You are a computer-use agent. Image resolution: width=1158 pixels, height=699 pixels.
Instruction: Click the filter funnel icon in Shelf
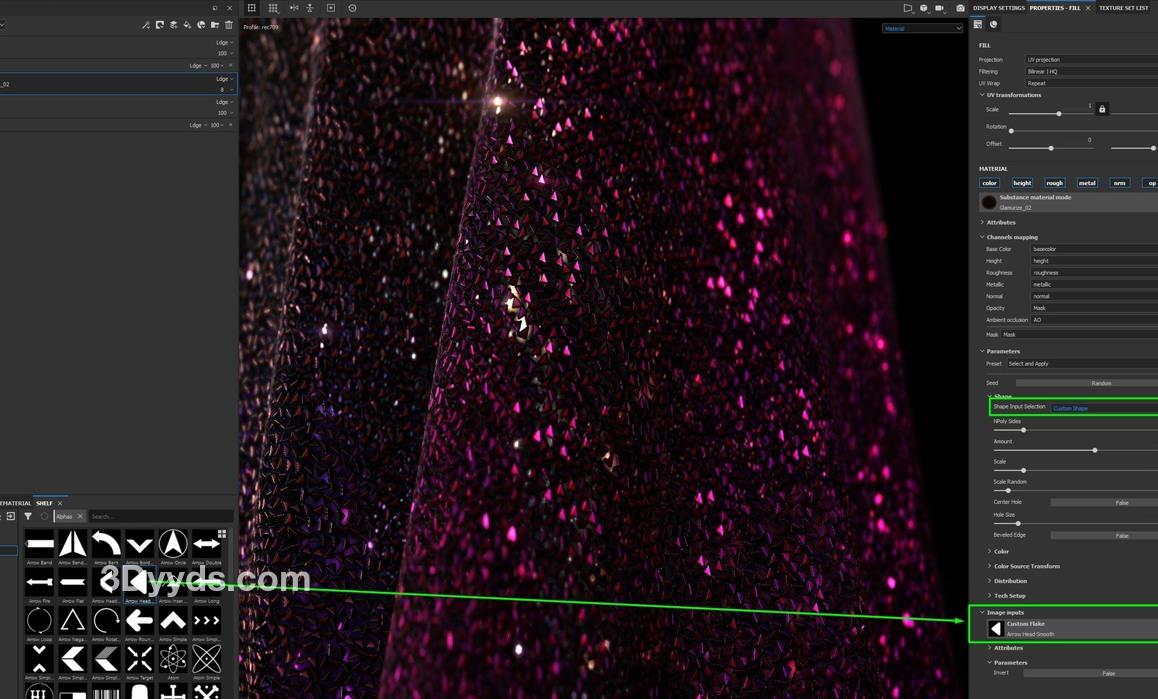point(28,516)
